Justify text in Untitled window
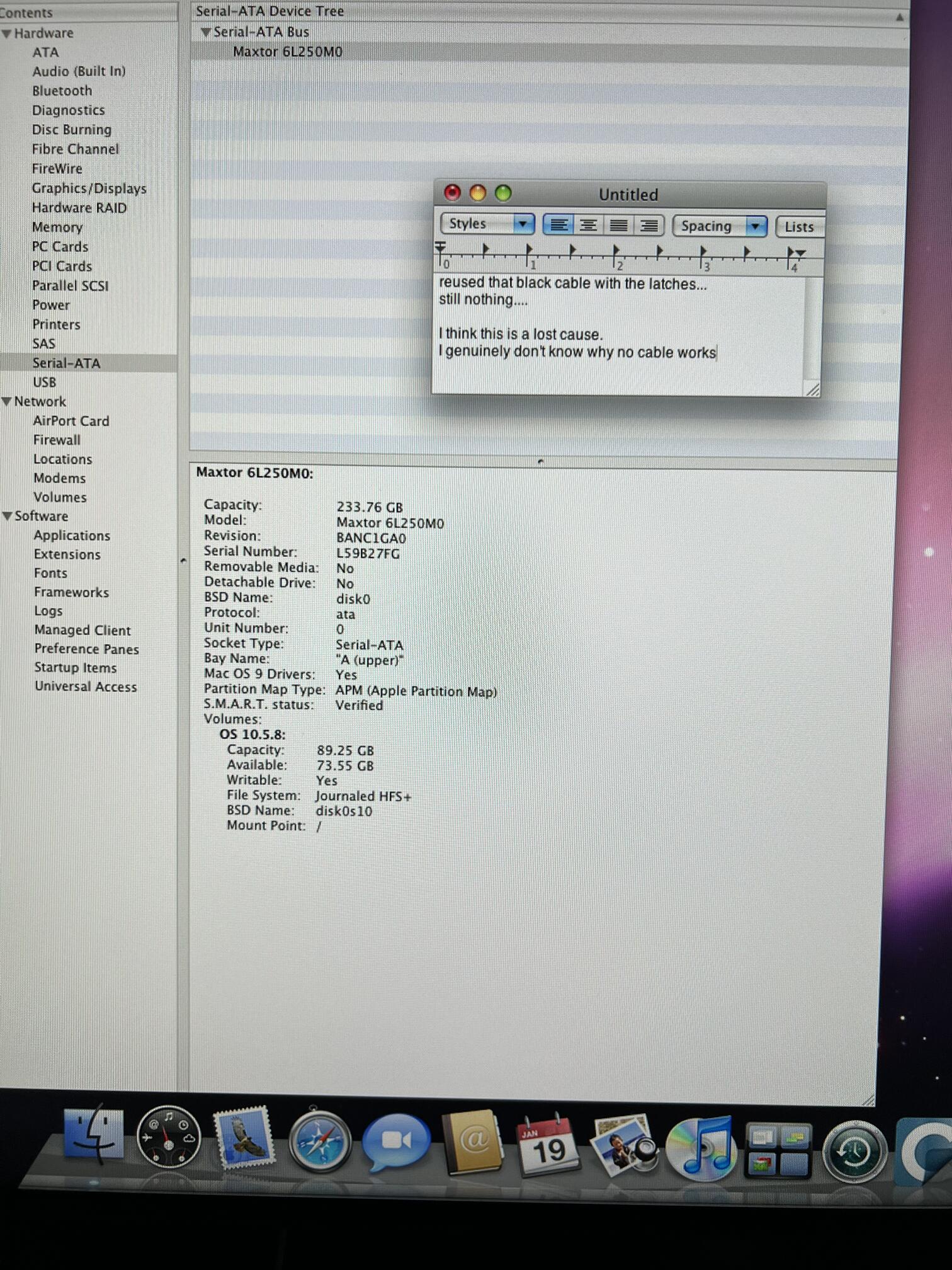This screenshot has width=952, height=1270. [x=618, y=225]
